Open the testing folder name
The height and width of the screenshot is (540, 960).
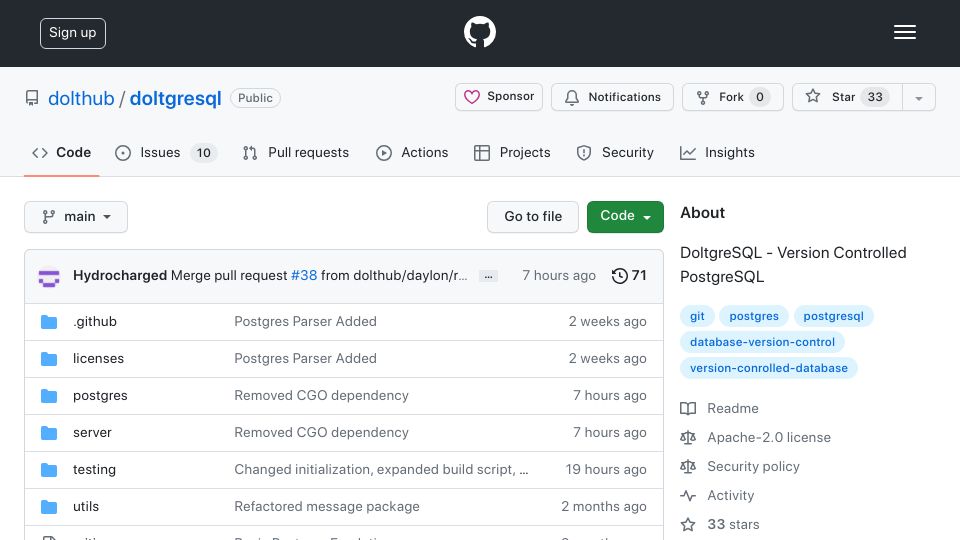tap(94, 470)
